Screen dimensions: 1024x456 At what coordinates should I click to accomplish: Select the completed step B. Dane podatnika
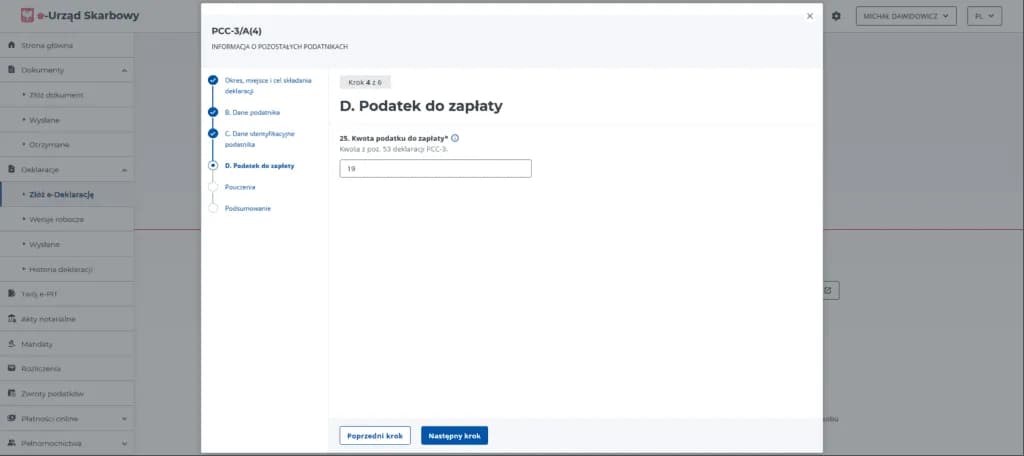tap(213, 112)
